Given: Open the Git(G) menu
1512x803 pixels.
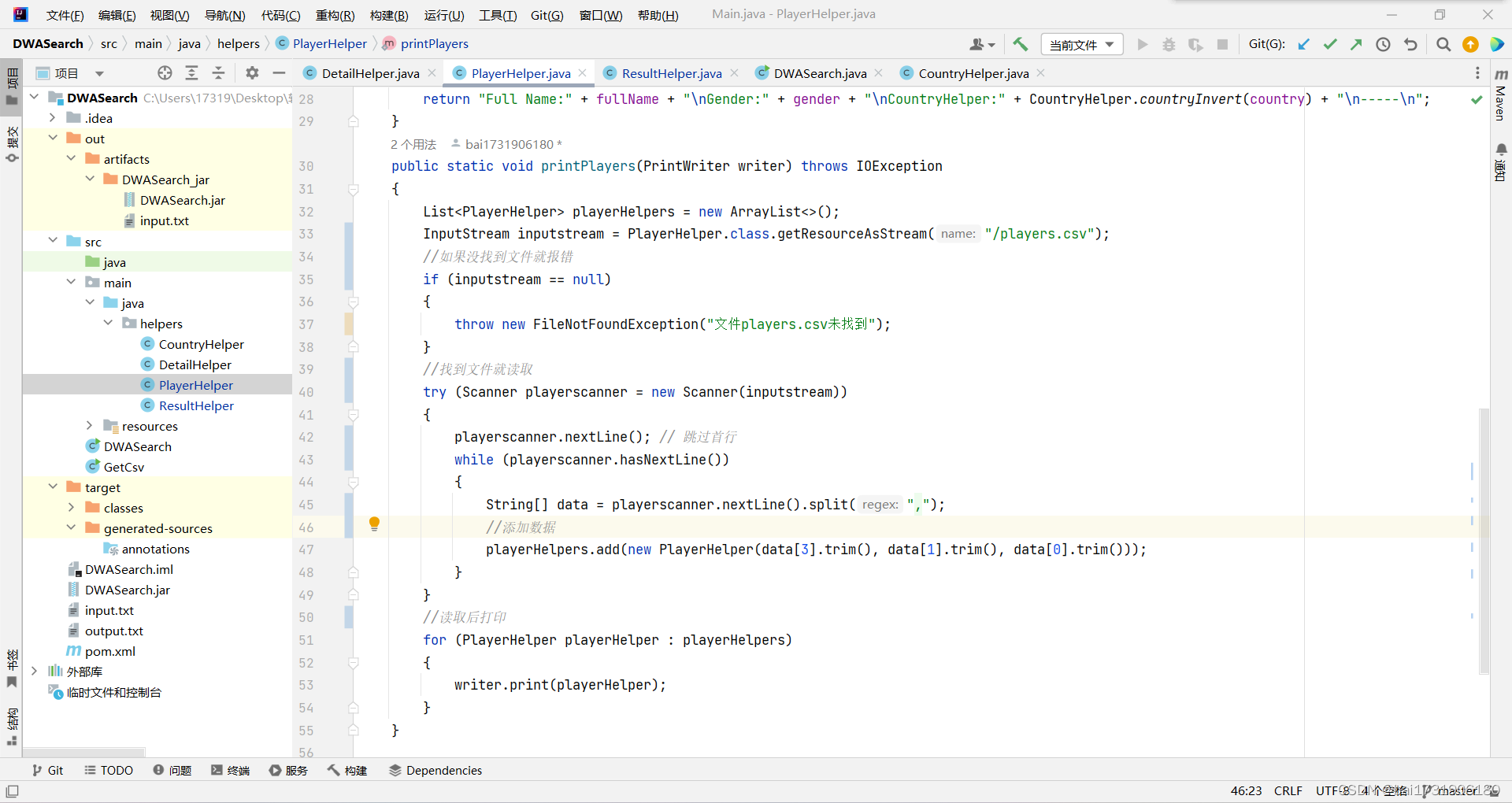Looking at the screenshot, I should (547, 15).
